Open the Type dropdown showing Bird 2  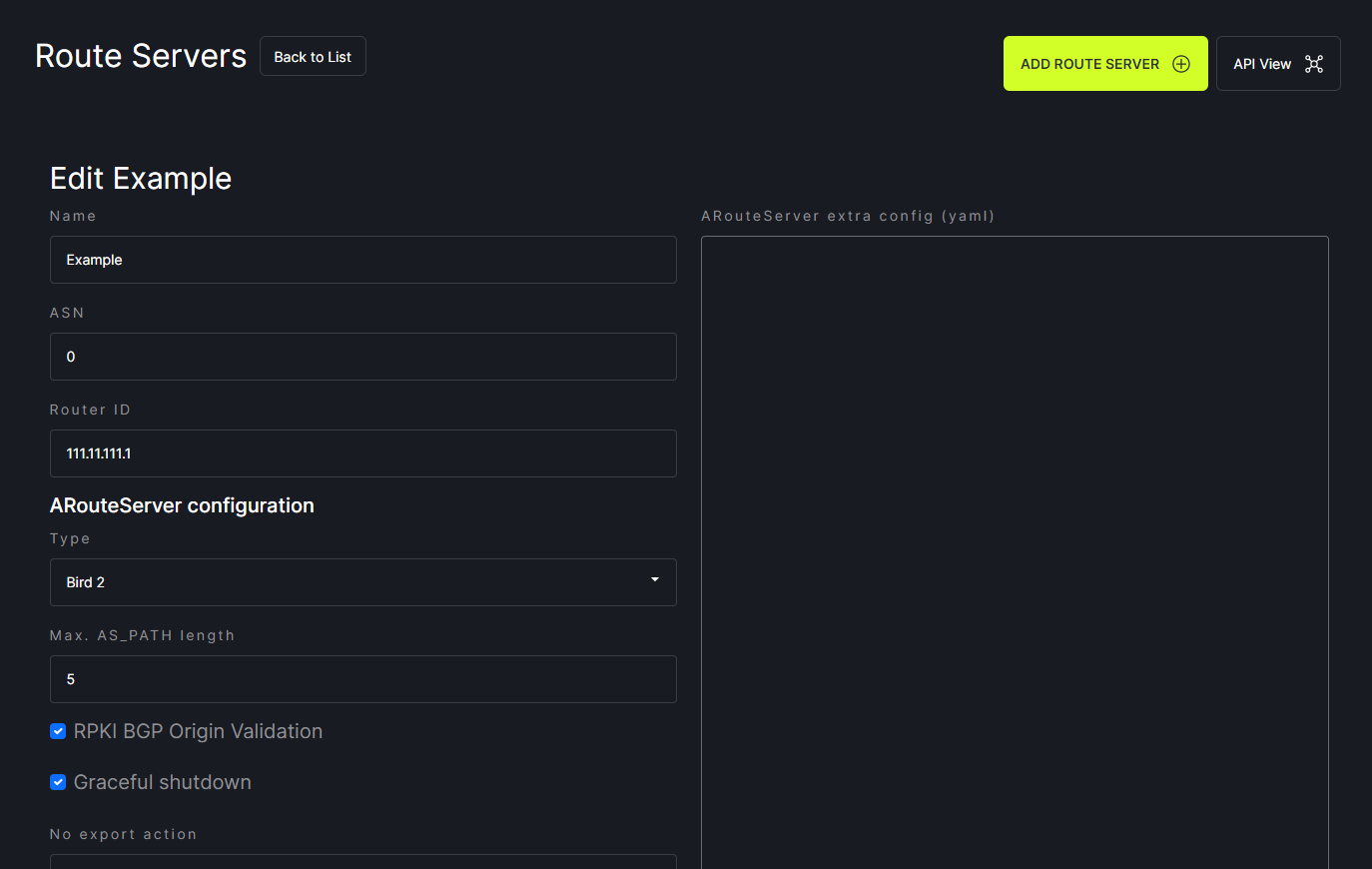[x=362, y=582]
